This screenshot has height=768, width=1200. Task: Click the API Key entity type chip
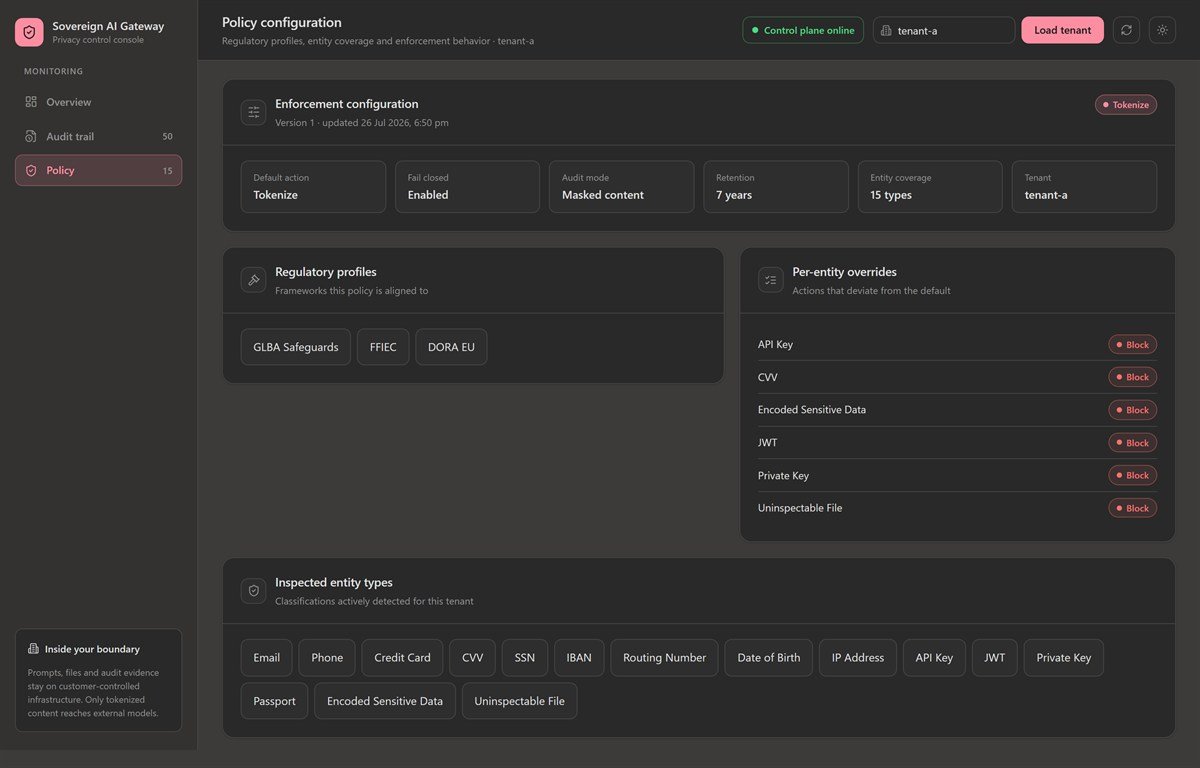click(x=934, y=658)
